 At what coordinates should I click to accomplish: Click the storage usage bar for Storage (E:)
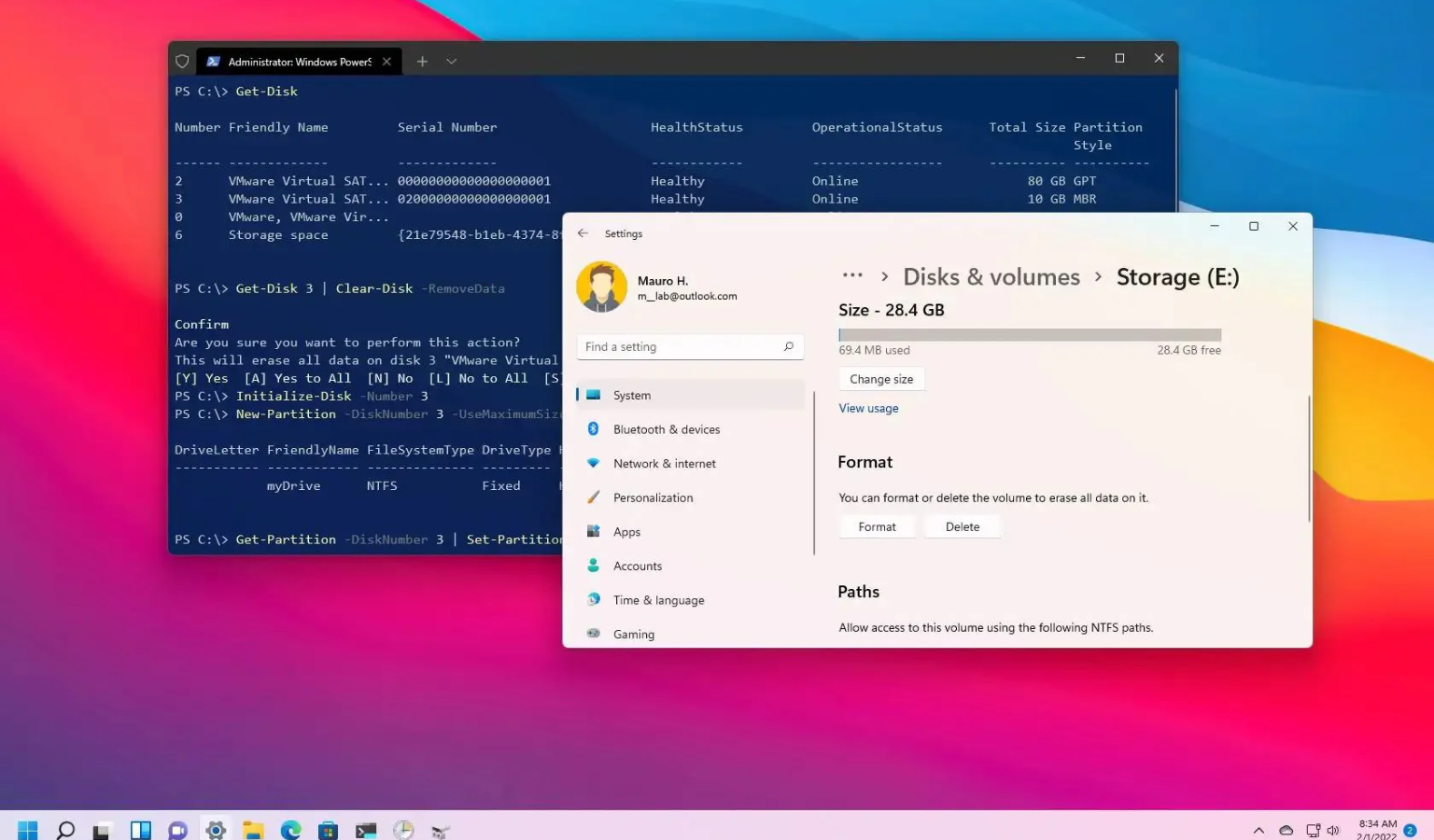[1029, 334]
